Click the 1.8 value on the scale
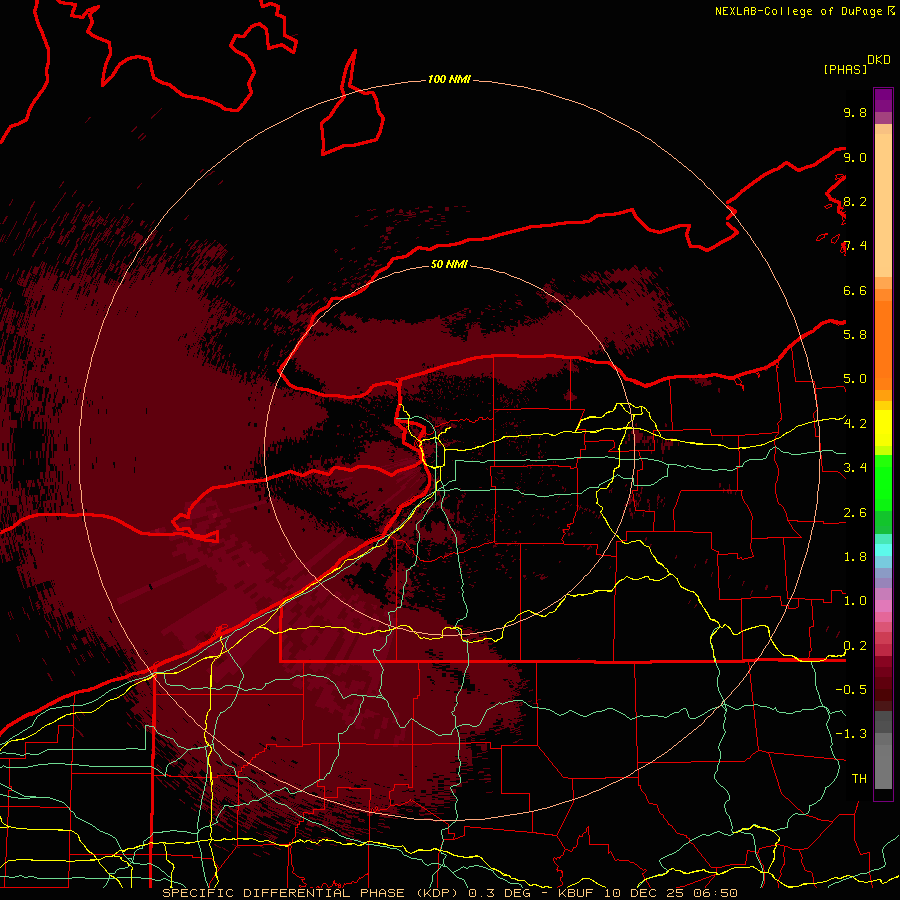 click(x=855, y=556)
